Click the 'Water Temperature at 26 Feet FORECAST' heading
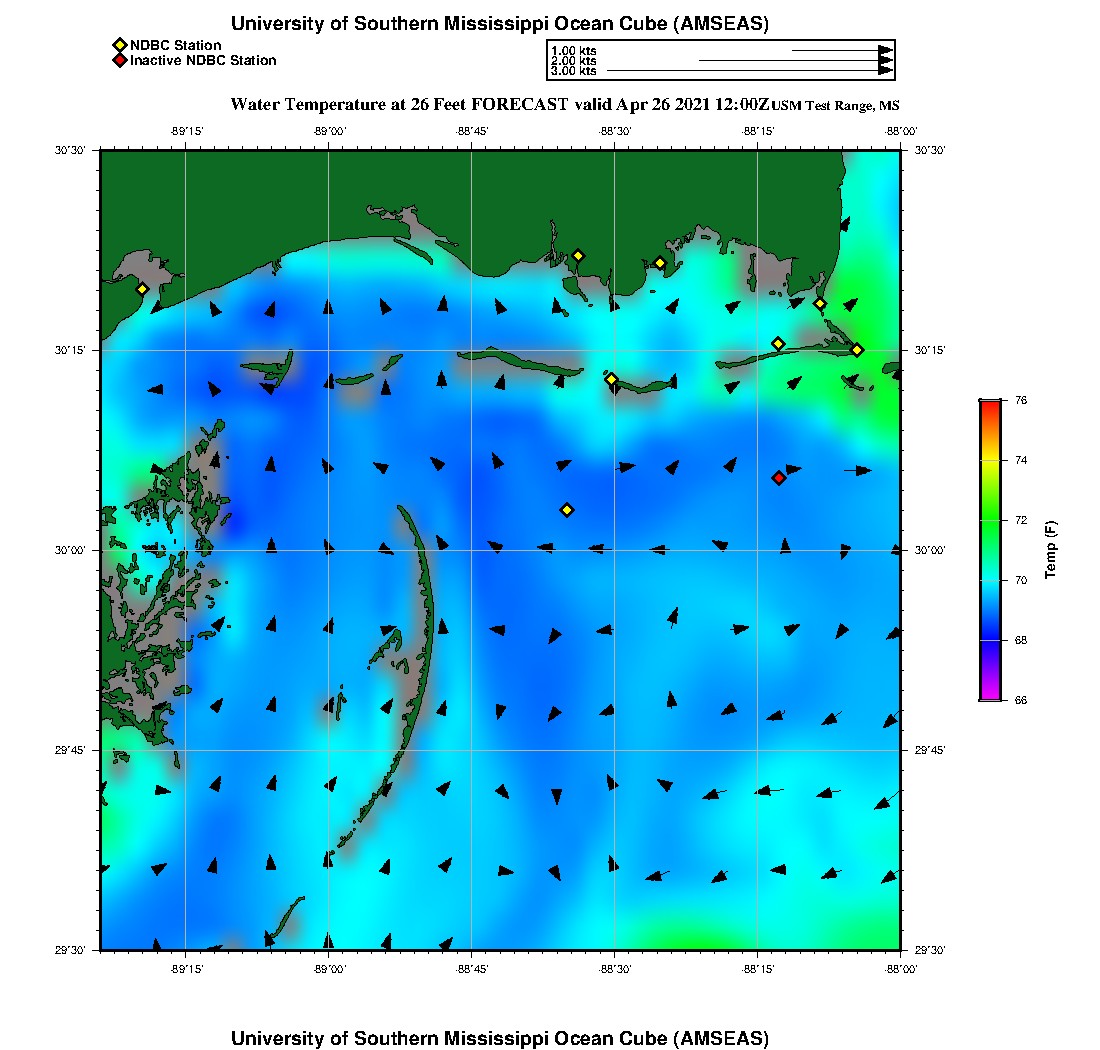The width and height of the screenshot is (1100, 1050). (x=399, y=104)
